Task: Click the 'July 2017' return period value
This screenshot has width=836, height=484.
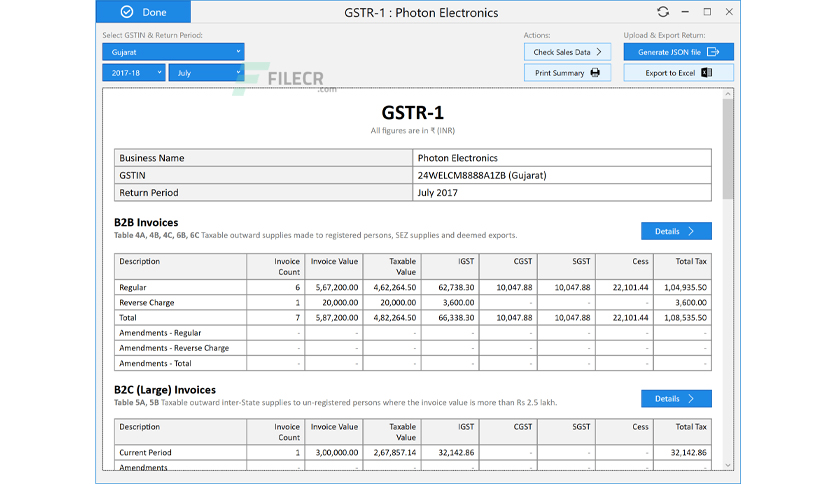Action: click(437, 192)
